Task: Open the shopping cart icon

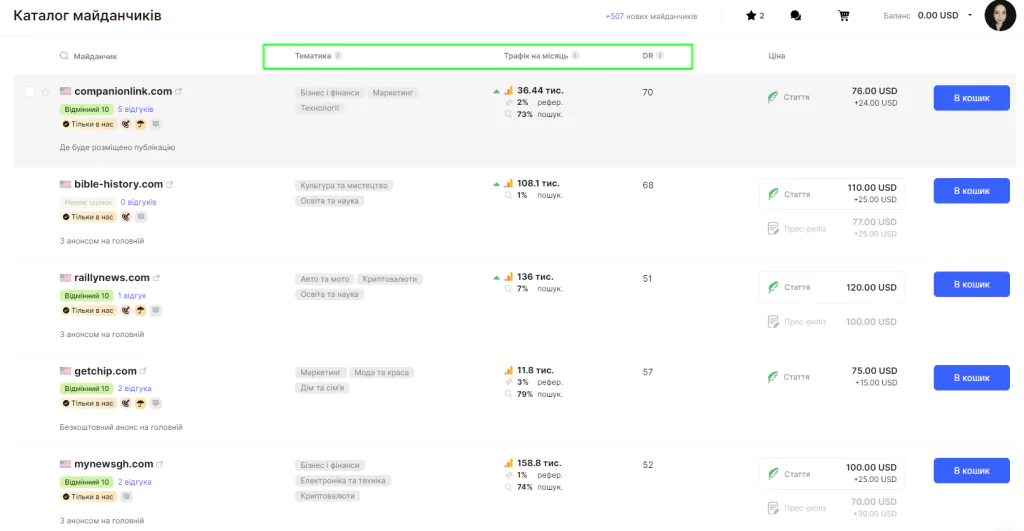Action: click(844, 16)
